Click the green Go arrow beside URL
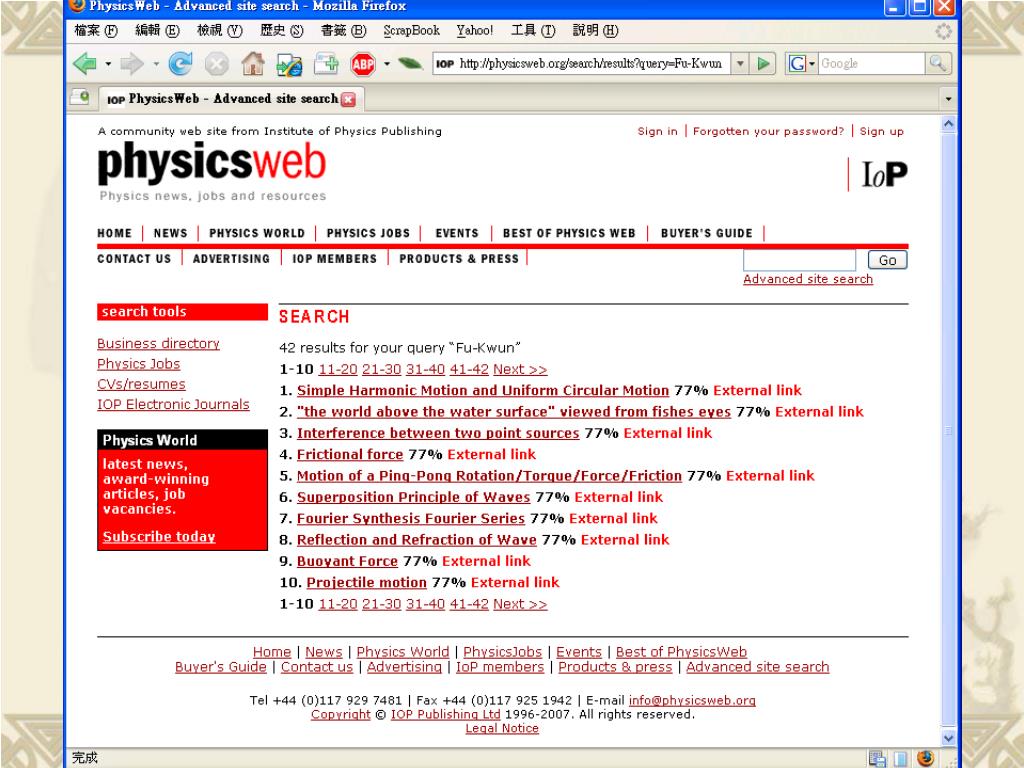This screenshot has width=1024, height=768. click(x=763, y=63)
